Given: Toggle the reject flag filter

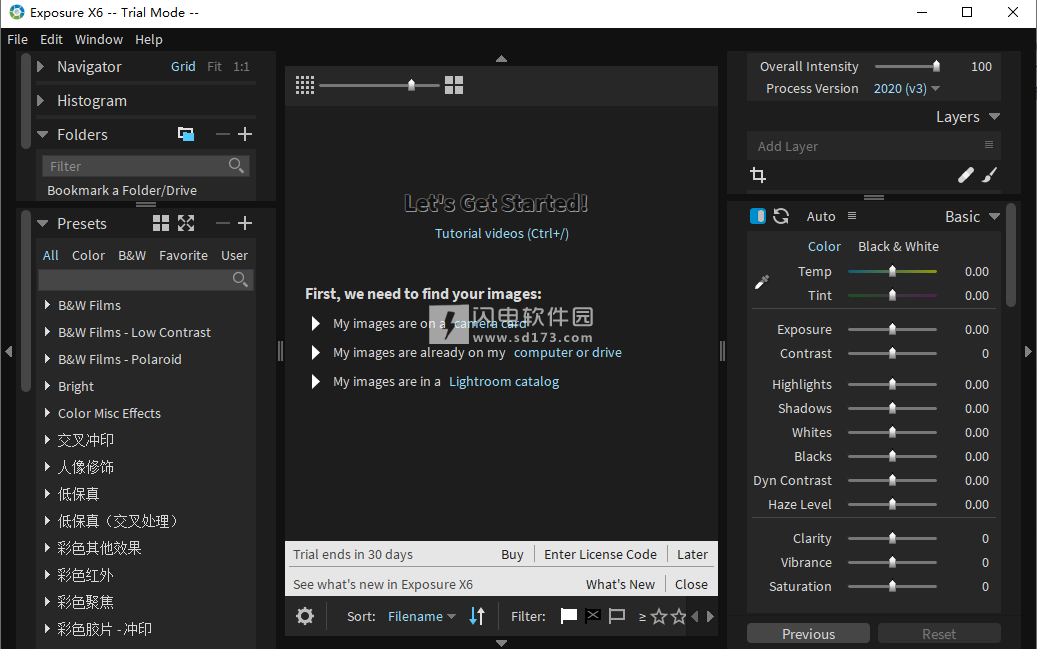Looking at the screenshot, I should pyautogui.click(x=593, y=616).
